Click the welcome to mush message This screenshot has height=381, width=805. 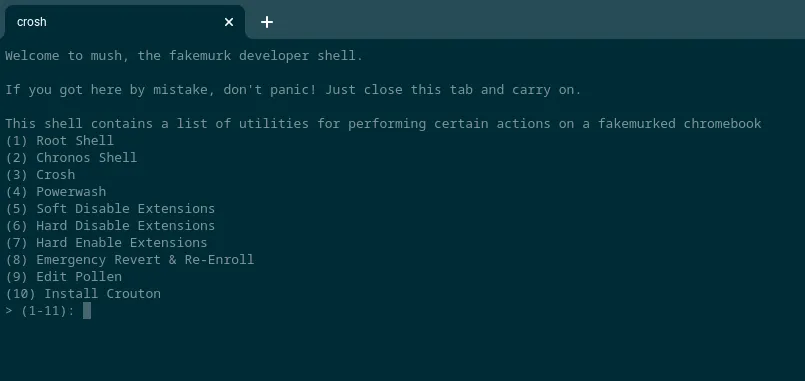point(184,55)
